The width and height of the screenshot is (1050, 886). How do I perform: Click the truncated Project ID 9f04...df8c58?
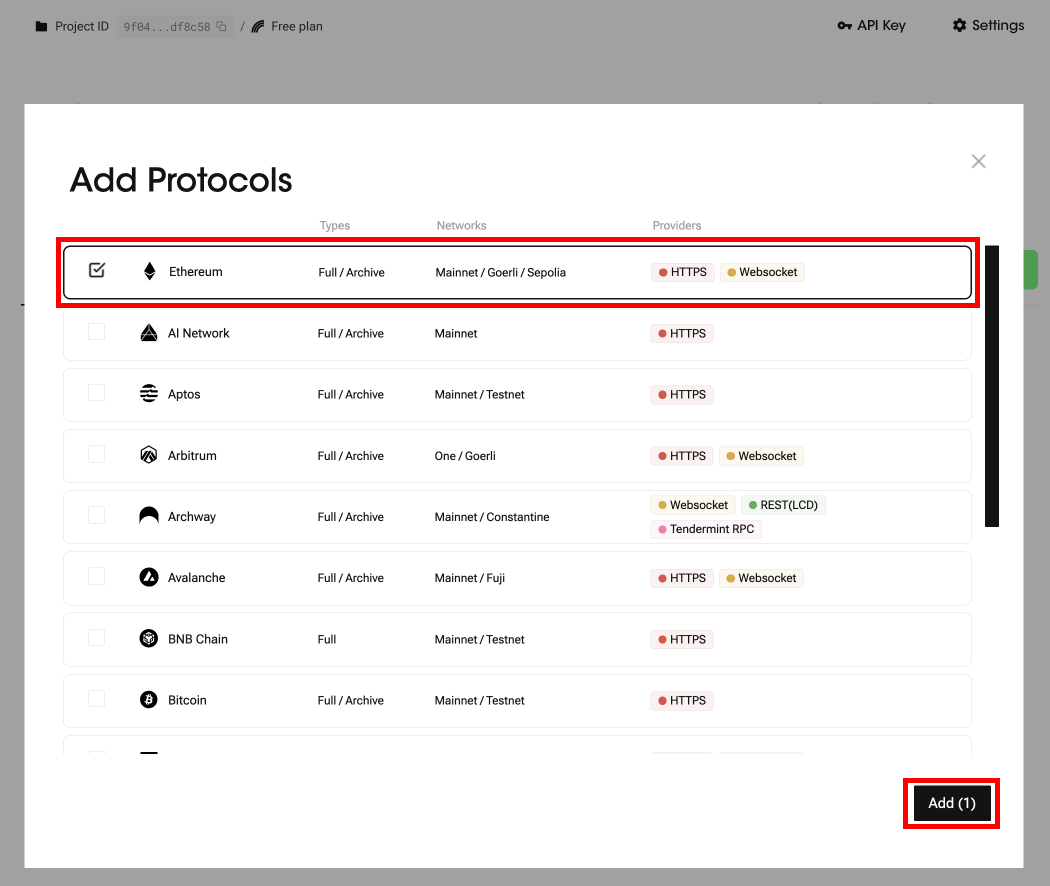click(167, 27)
